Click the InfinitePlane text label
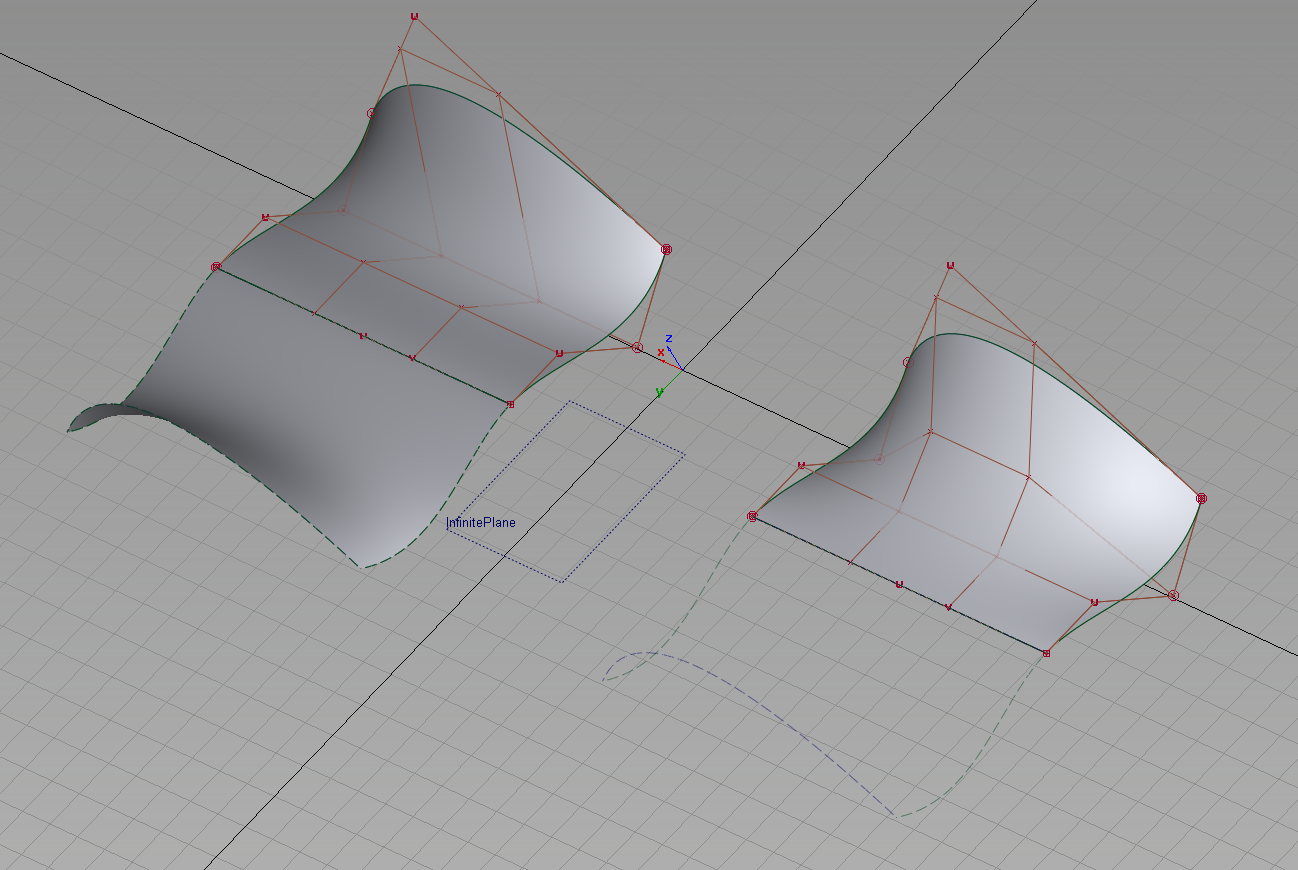The width and height of the screenshot is (1298, 870). 481,523
